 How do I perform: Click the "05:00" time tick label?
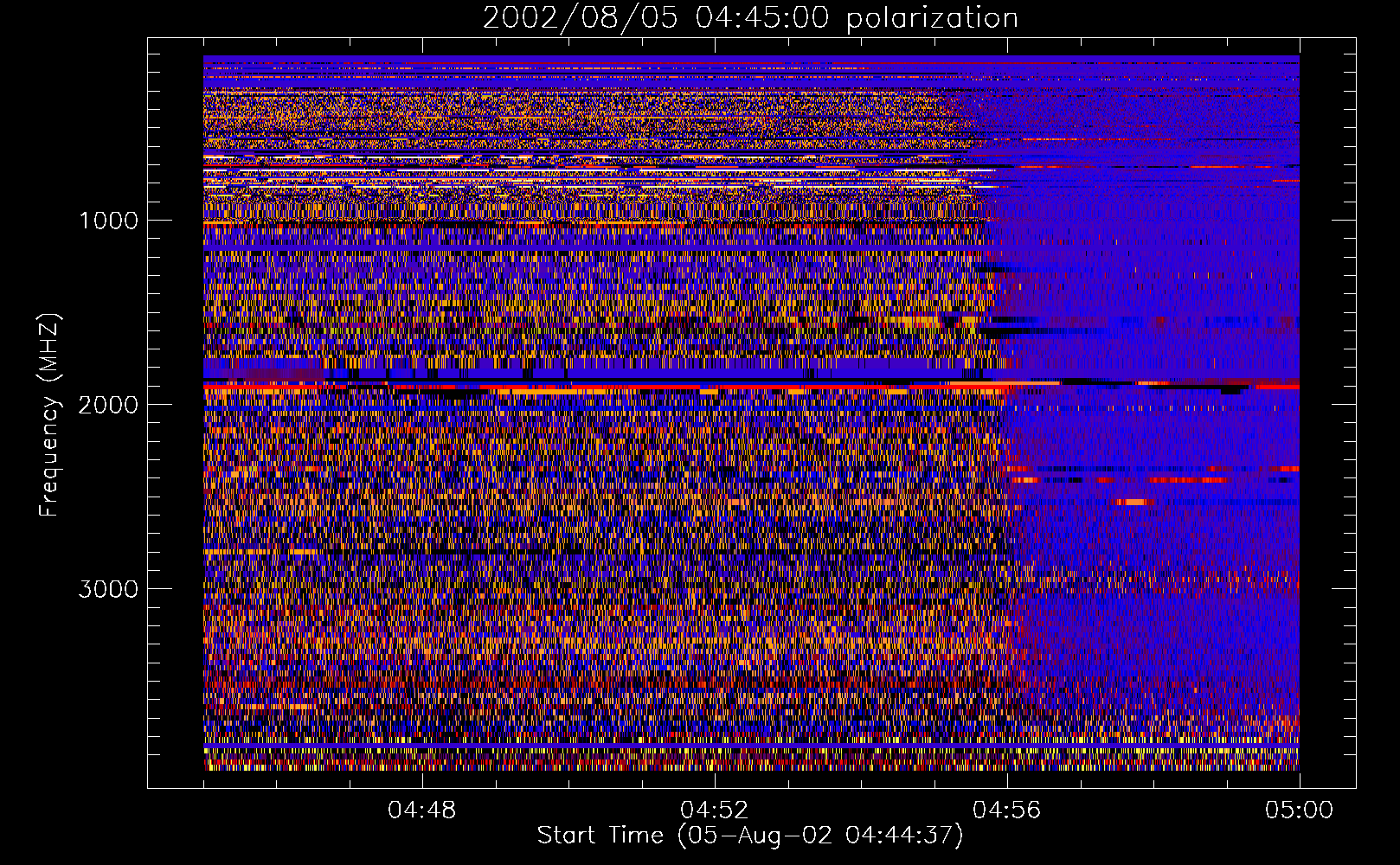click(1300, 811)
